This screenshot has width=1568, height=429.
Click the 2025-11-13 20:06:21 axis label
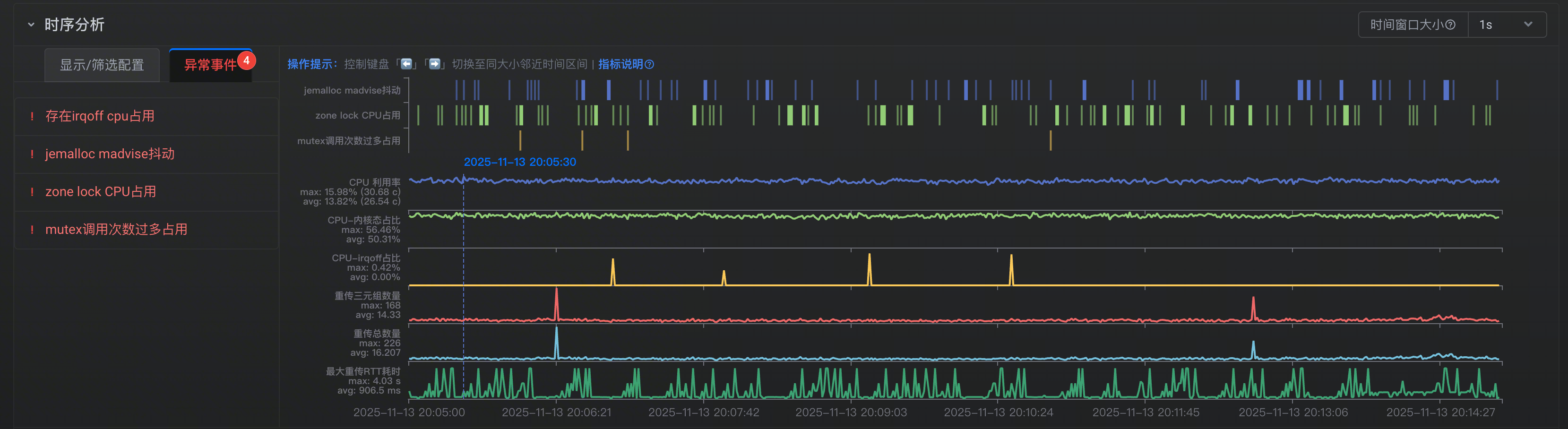[x=556, y=412]
